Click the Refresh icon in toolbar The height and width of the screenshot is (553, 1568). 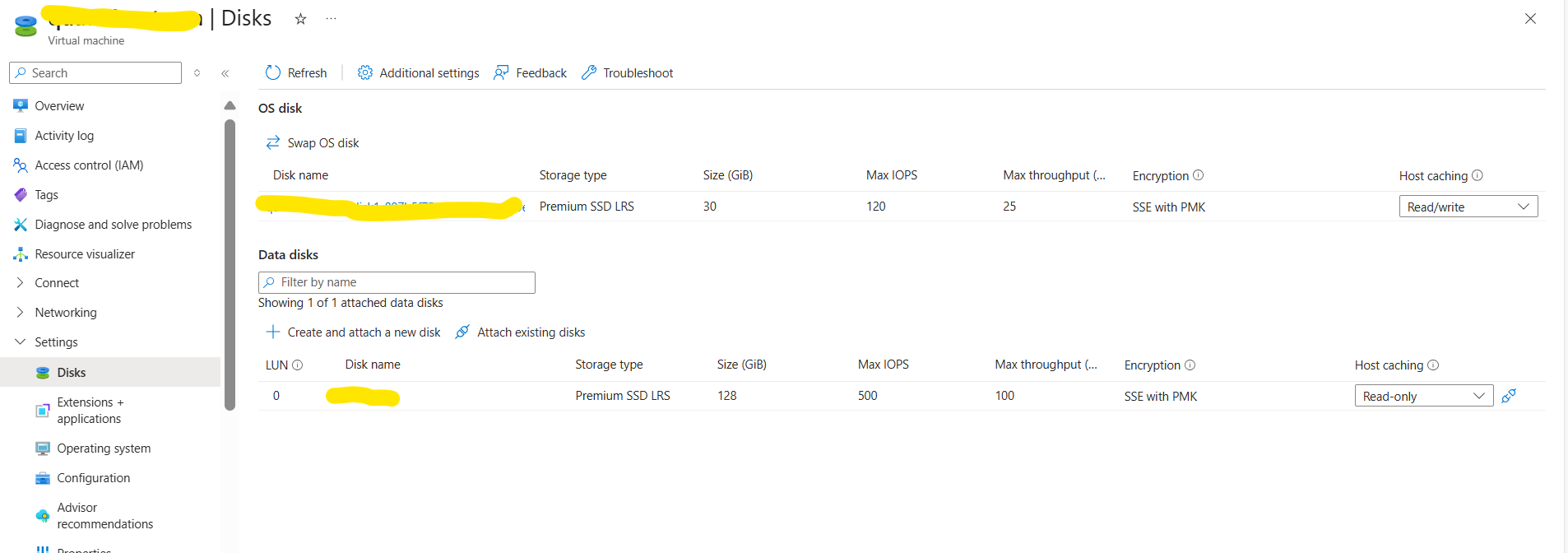[x=273, y=72]
